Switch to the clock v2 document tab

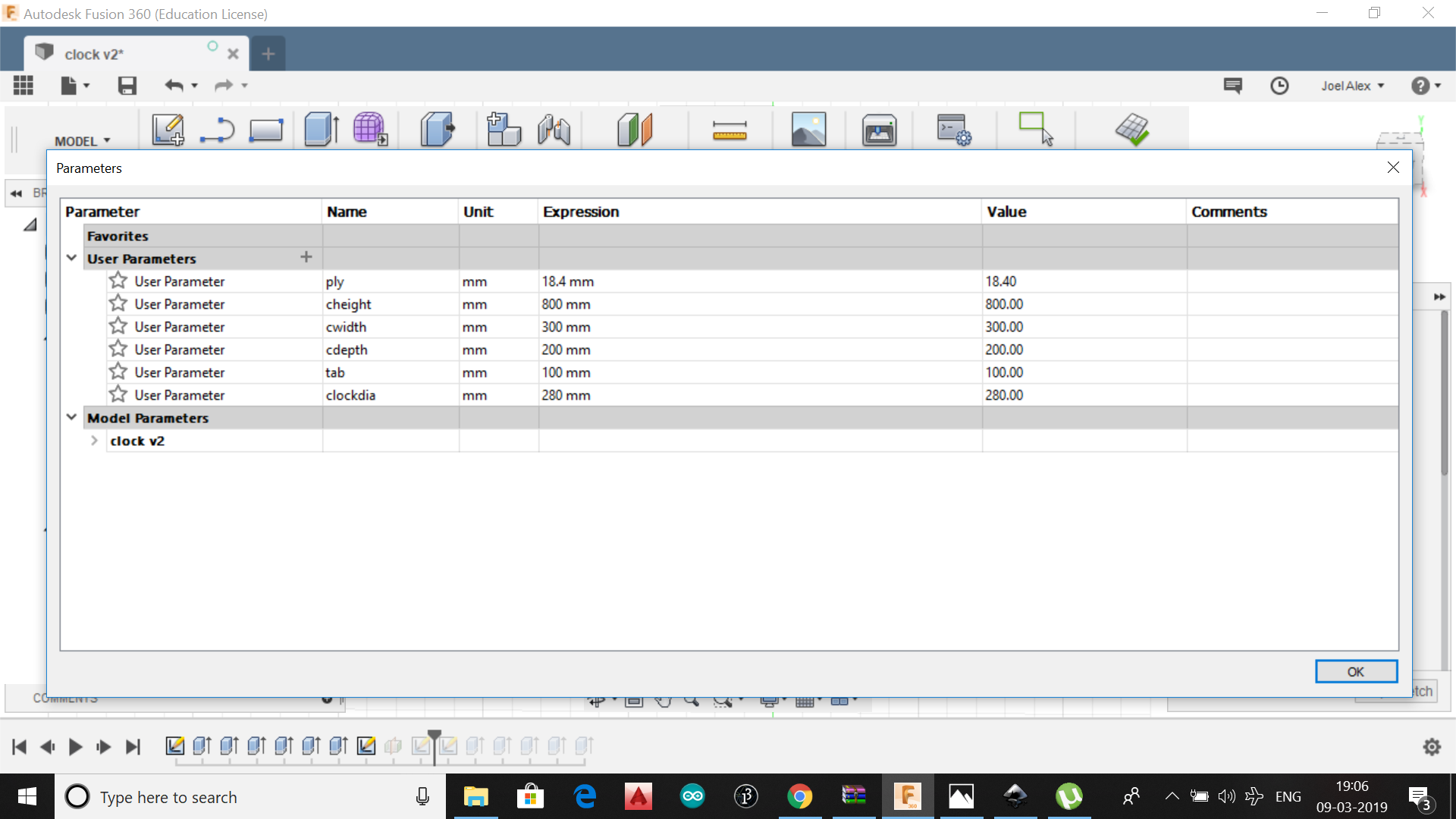[x=93, y=55]
